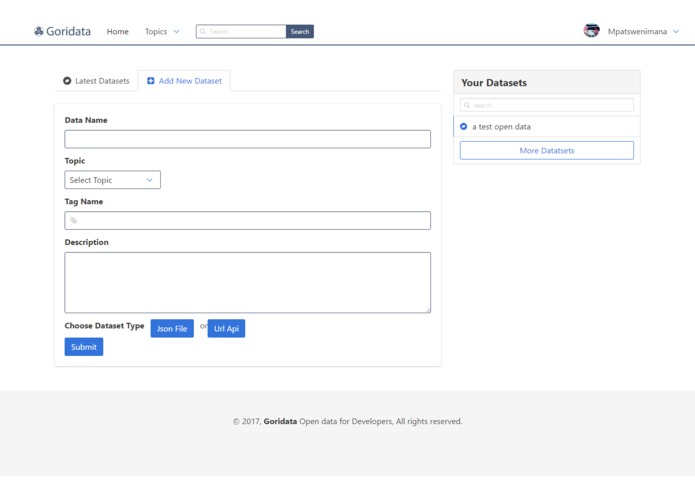Screen dimensions: 695x494
Task: Open the Select Topic dropdown
Action: point(113,180)
